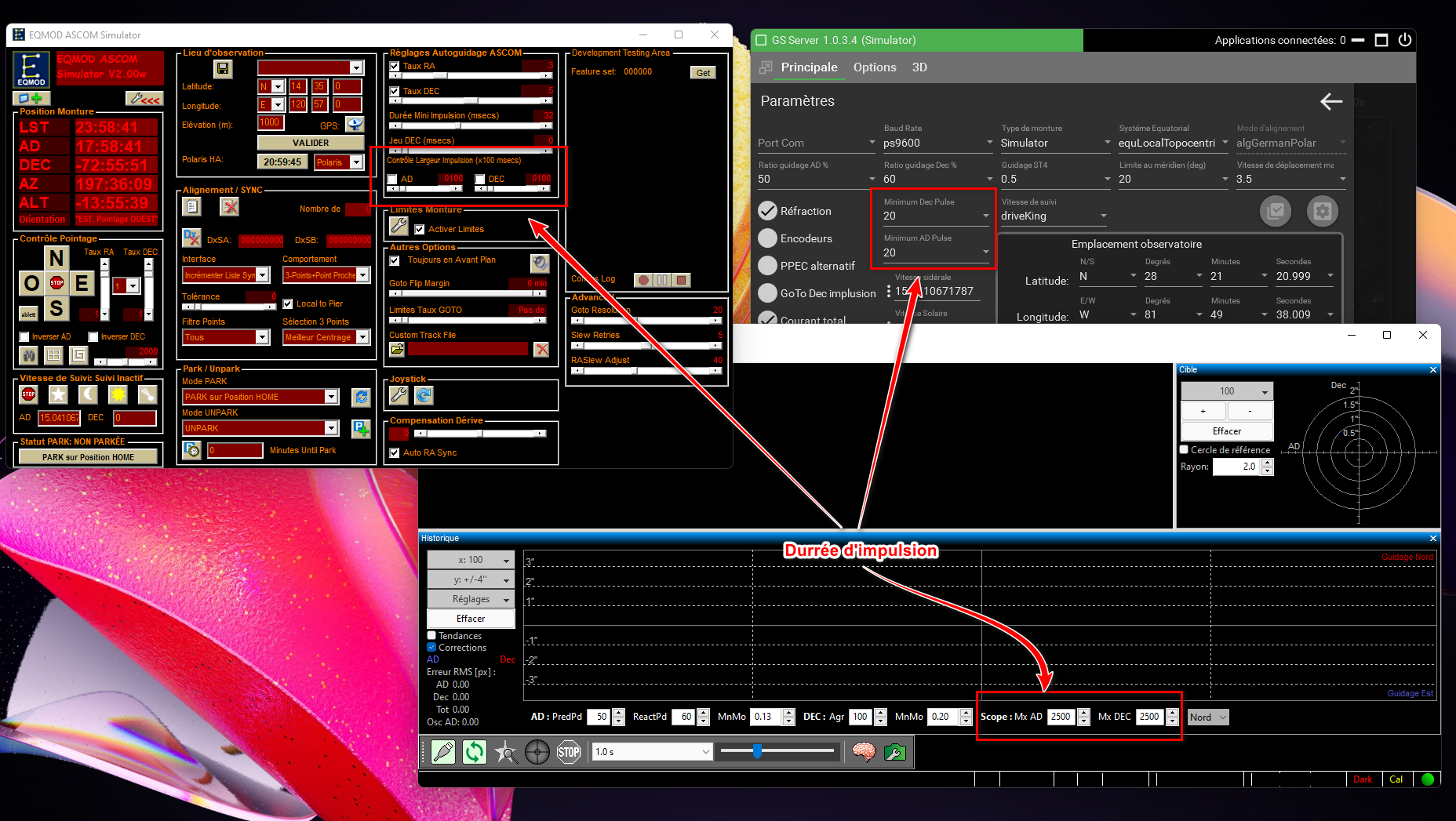Toggle the Réfraction option in GS Server
This screenshot has width=1456, height=821.
pyautogui.click(x=768, y=211)
